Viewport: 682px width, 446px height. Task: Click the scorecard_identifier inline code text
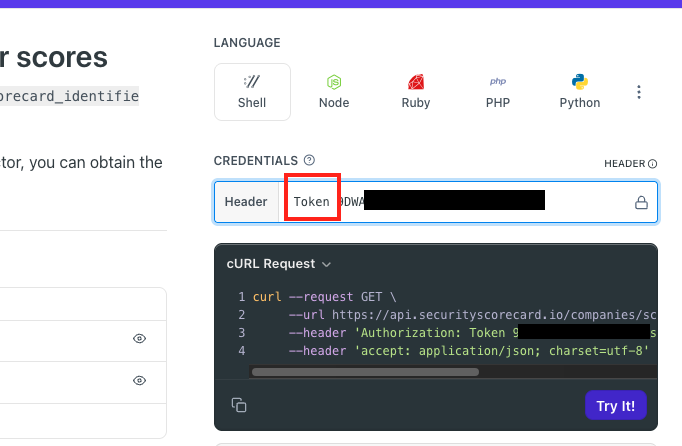(x=68, y=97)
